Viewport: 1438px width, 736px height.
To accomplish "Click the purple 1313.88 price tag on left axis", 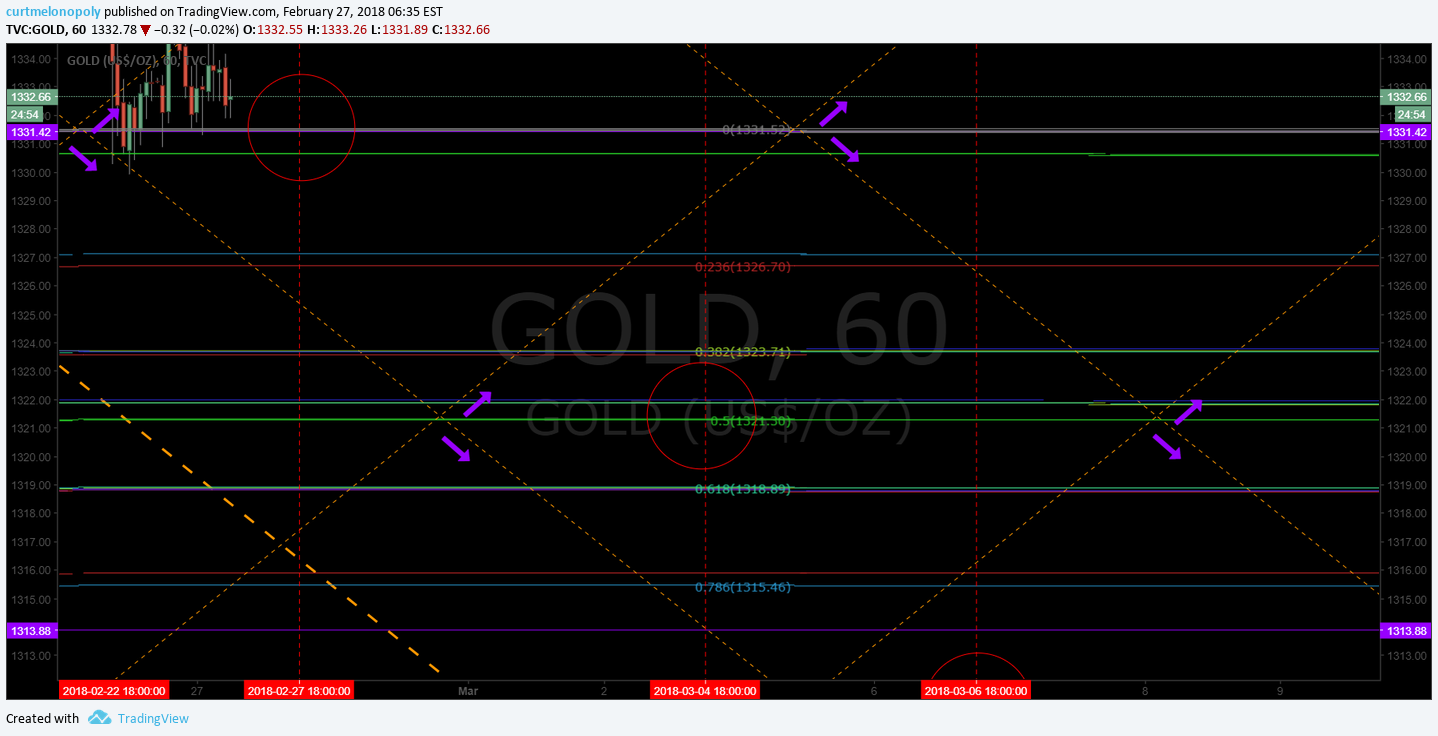I will tap(33, 631).
